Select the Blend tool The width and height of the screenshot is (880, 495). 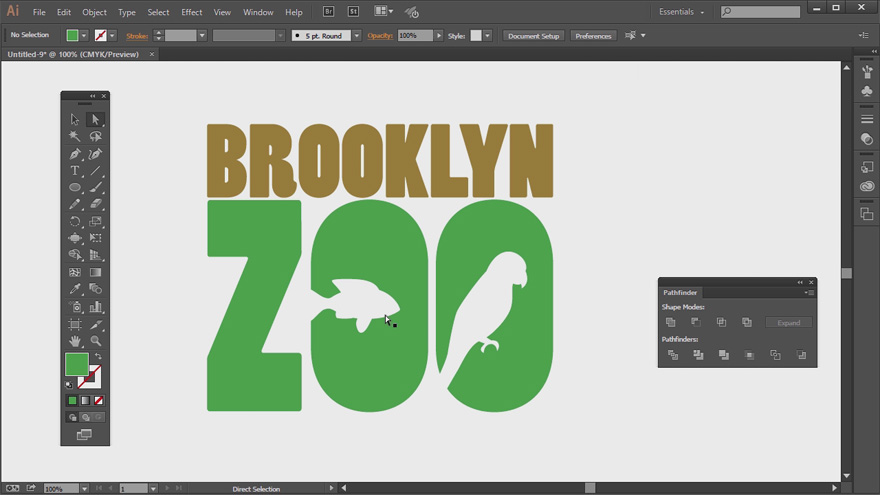coord(95,289)
